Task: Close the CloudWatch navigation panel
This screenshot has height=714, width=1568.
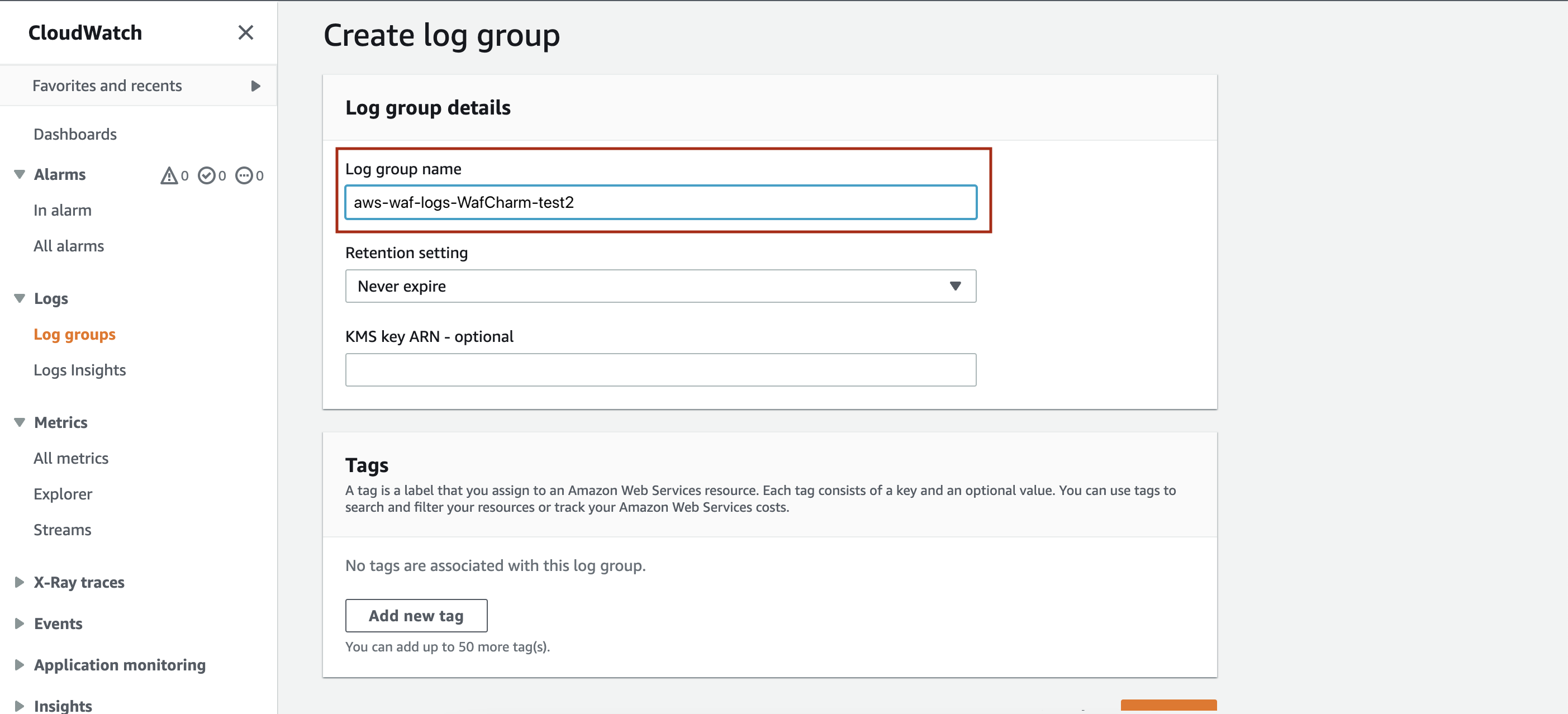Action: click(x=245, y=32)
